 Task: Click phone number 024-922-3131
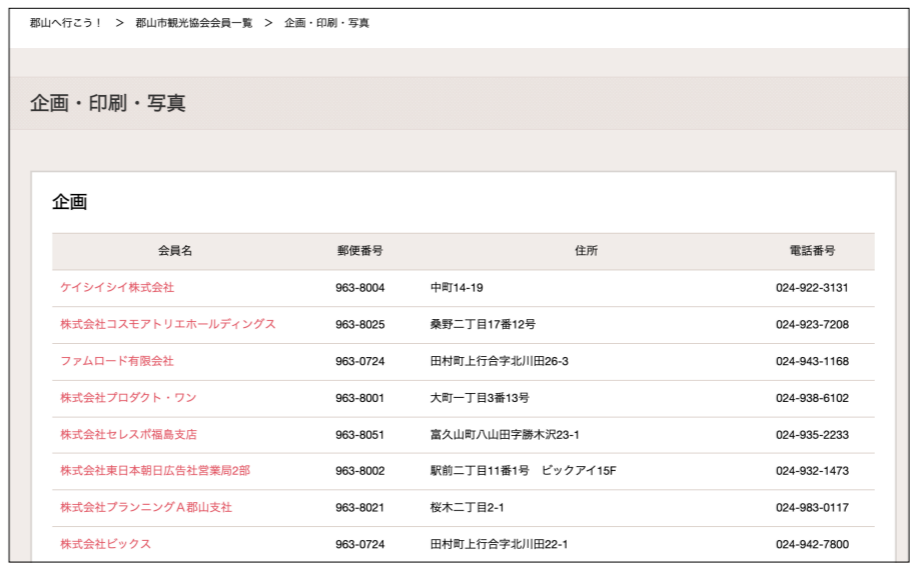point(812,288)
